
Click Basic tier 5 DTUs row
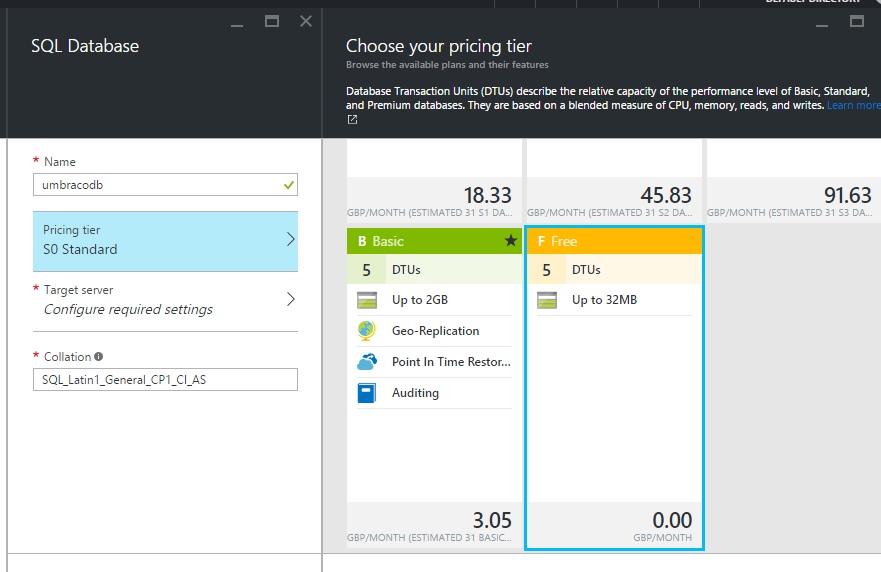(434, 270)
